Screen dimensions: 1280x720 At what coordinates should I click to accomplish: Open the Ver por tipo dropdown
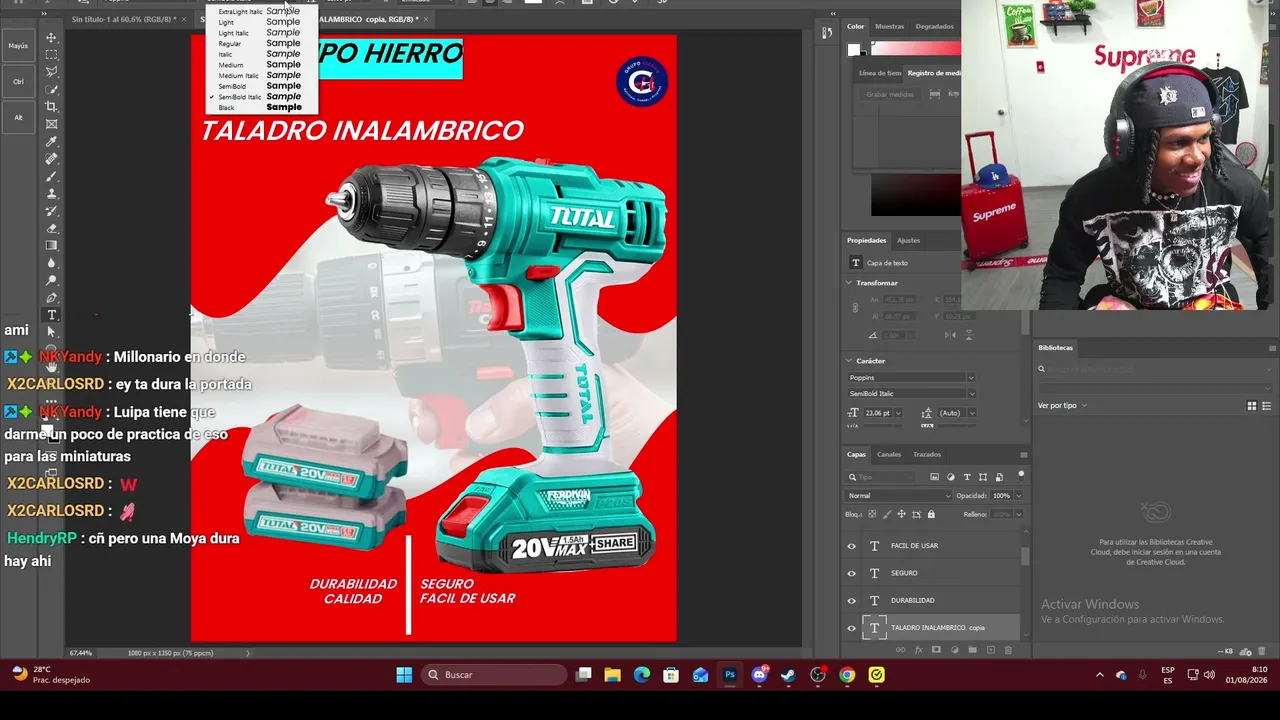[1062, 406]
